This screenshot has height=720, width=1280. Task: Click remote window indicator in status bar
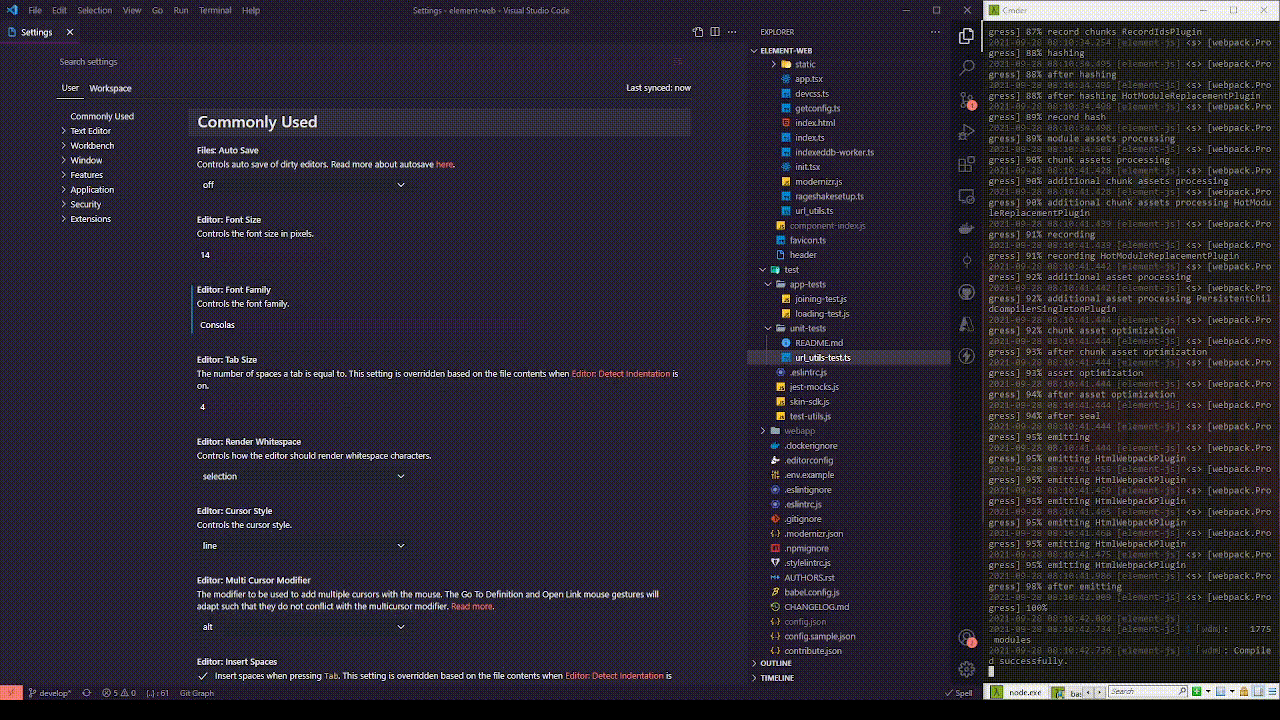(11, 693)
